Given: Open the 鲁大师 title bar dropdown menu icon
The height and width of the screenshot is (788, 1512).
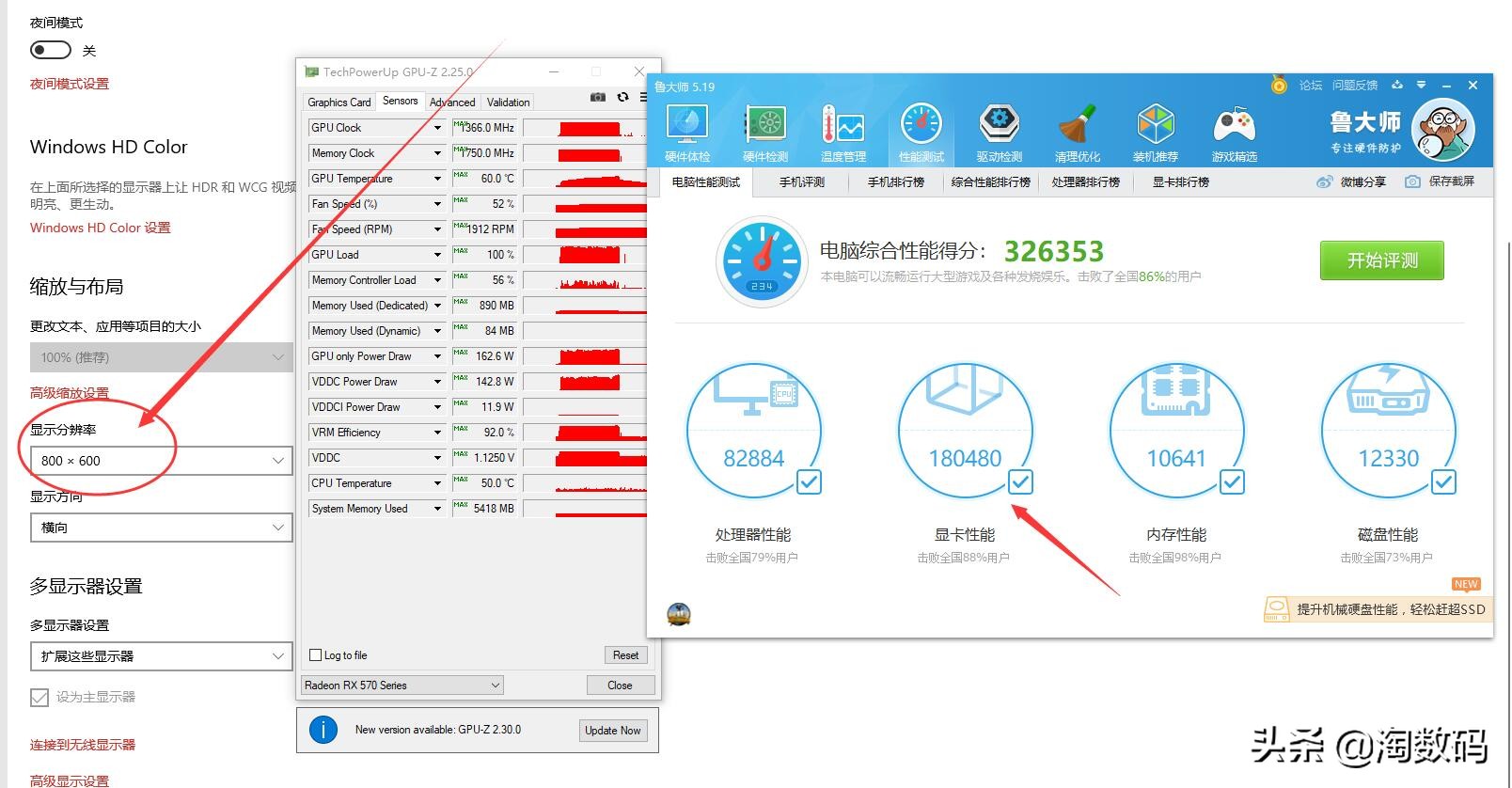Looking at the screenshot, I should pyautogui.click(x=1422, y=85).
